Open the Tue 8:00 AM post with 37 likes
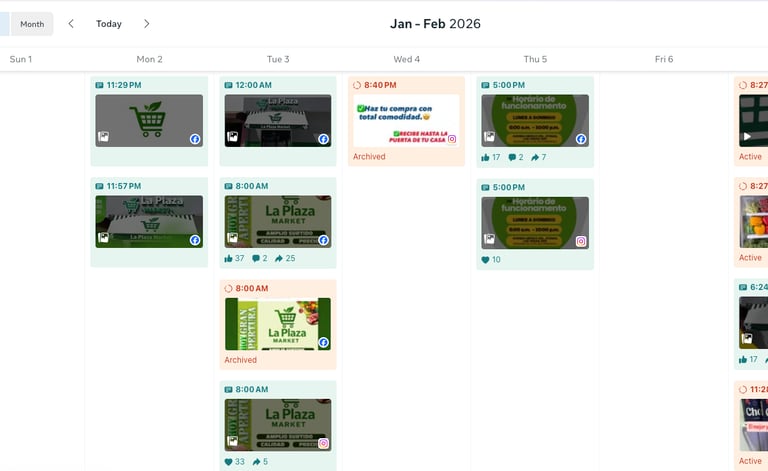The width and height of the screenshot is (768, 471). [x=278, y=223]
